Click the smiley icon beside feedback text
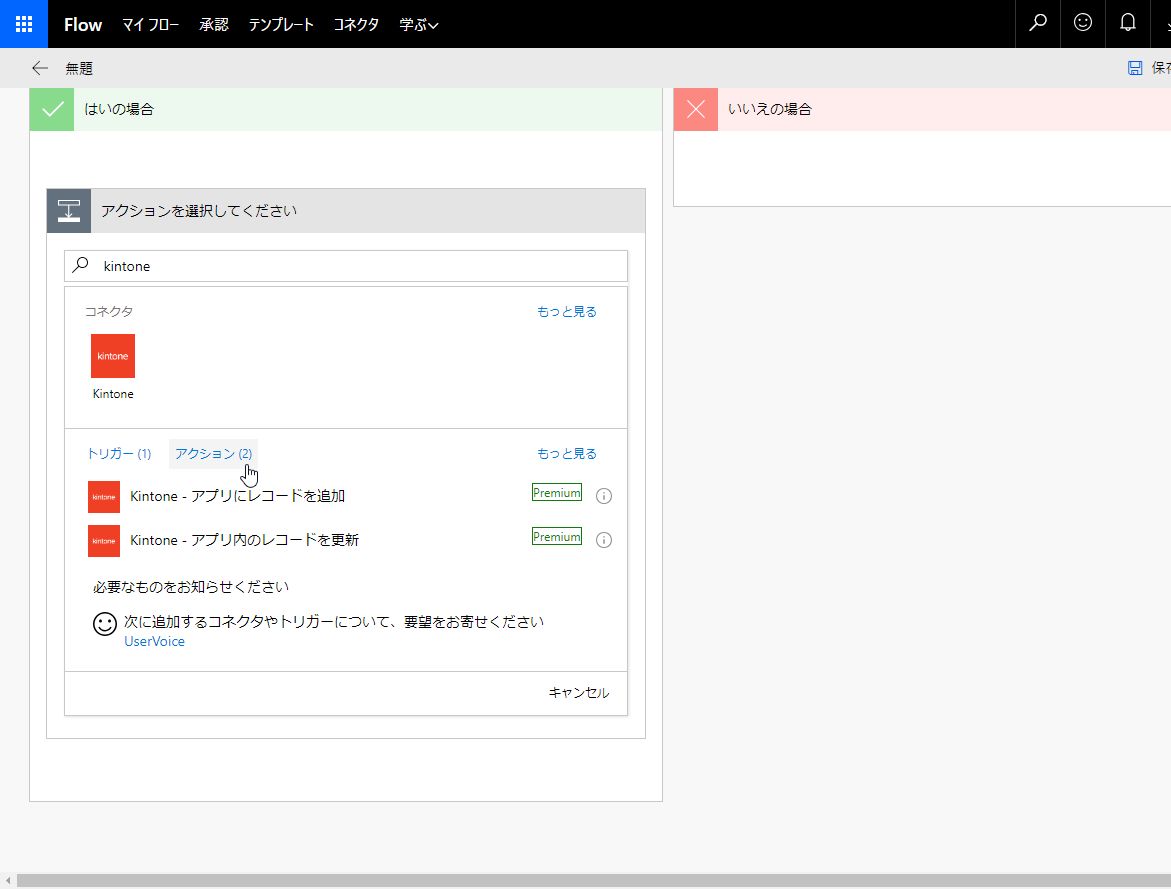Image resolution: width=1171 pixels, height=889 pixels. tap(105, 624)
